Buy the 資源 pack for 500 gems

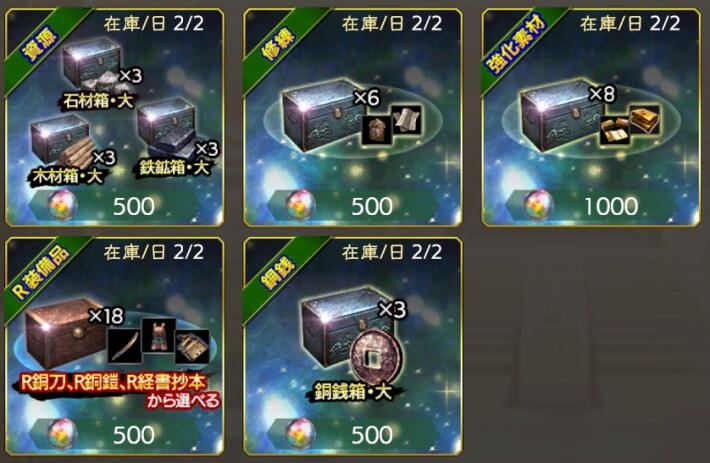coord(115,206)
